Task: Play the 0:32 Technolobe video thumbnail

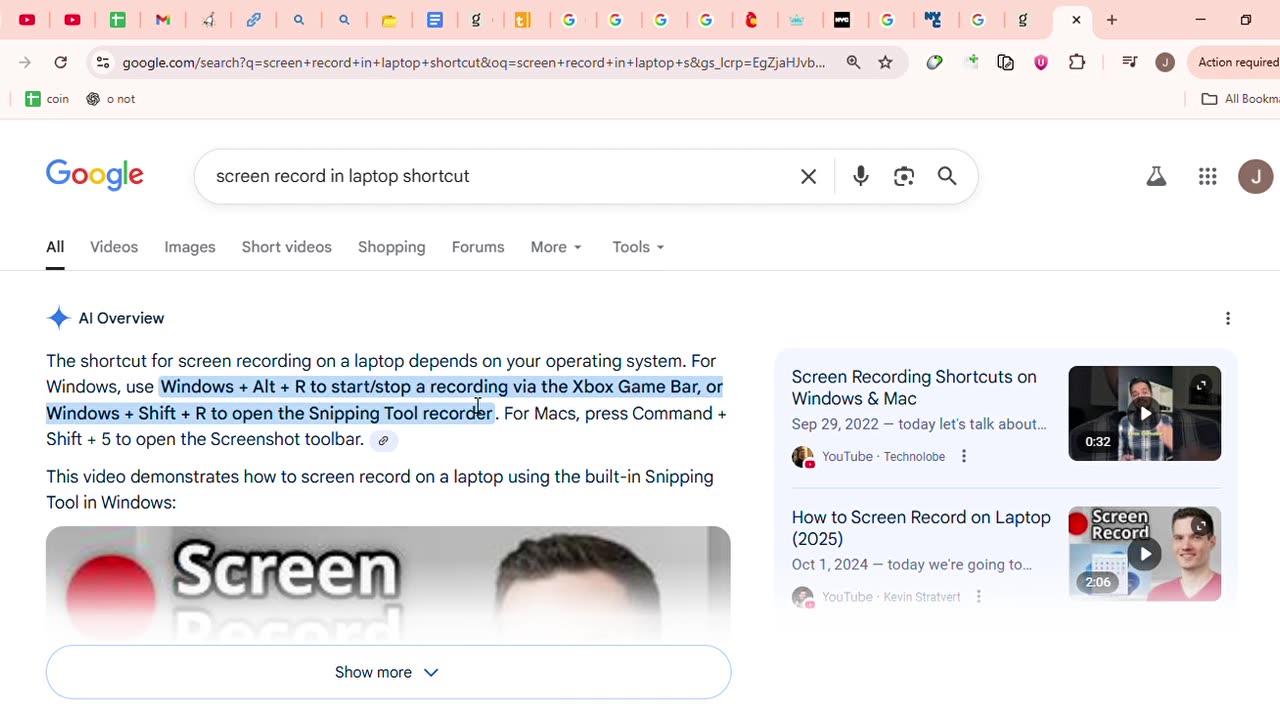Action: (1144, 413)
